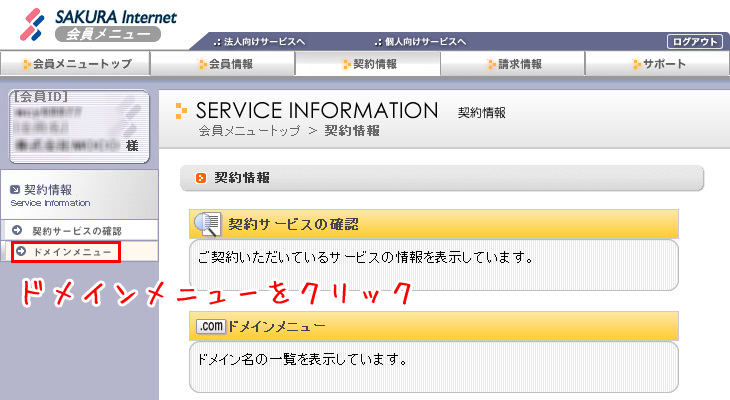Click the SAKURA Internet logo

[98, 24]
